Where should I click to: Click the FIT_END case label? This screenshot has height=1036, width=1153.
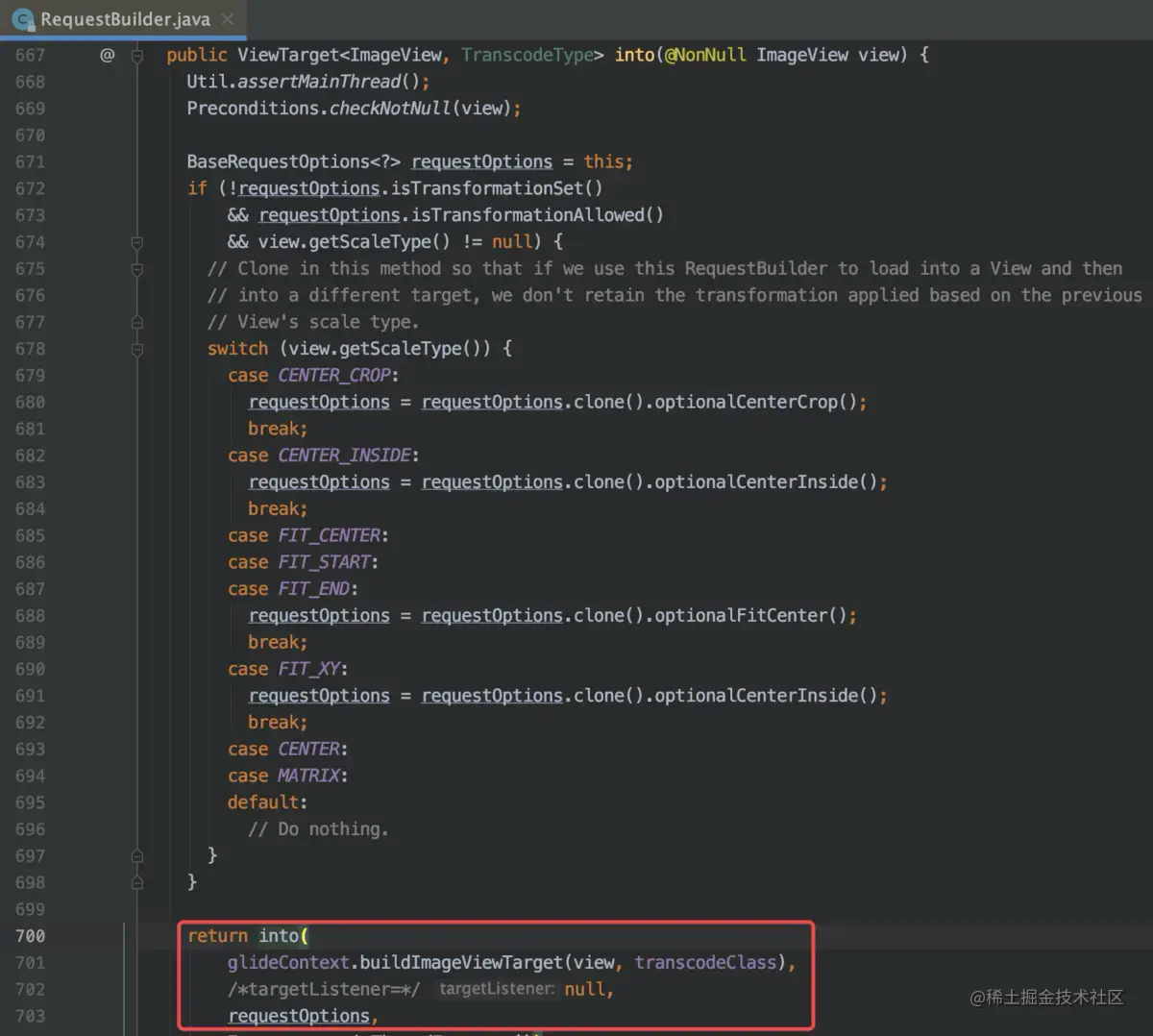point(313,589)
